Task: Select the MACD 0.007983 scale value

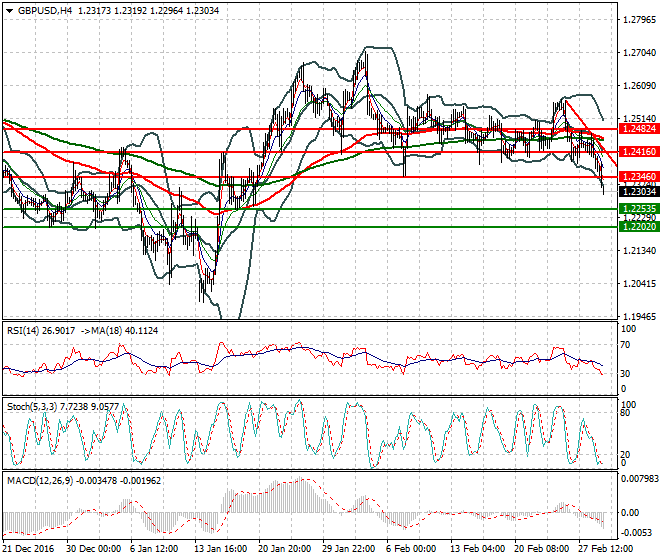Action: click(640, 479)
